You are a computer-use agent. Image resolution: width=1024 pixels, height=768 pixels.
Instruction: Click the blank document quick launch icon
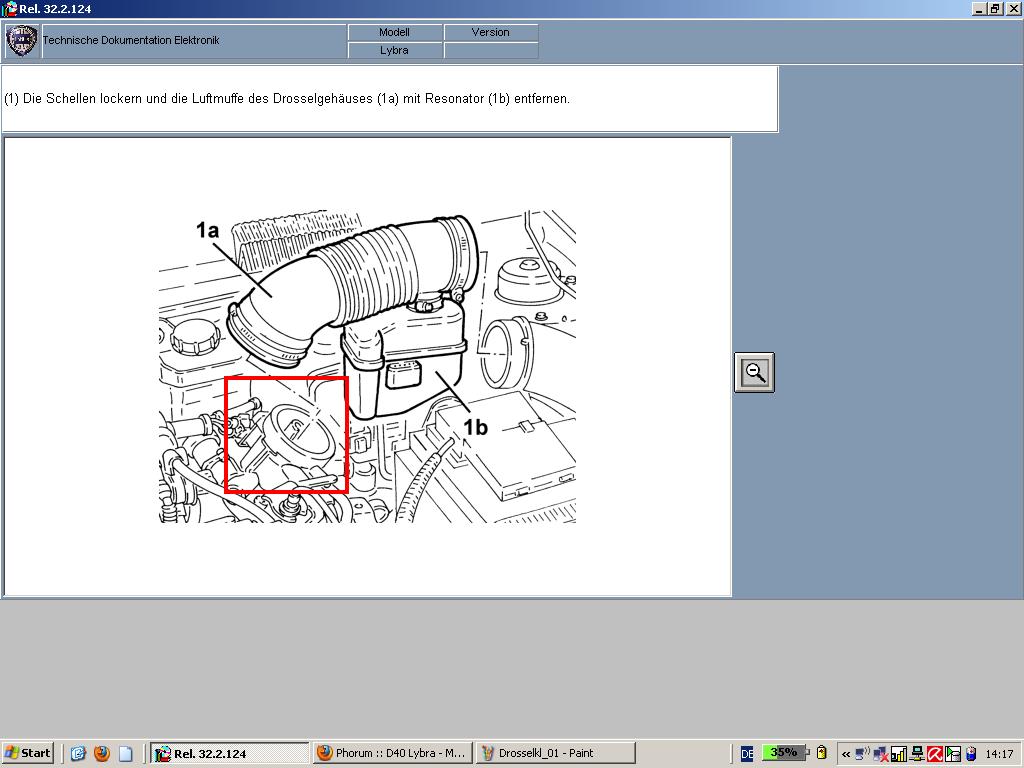pos(125,753)
